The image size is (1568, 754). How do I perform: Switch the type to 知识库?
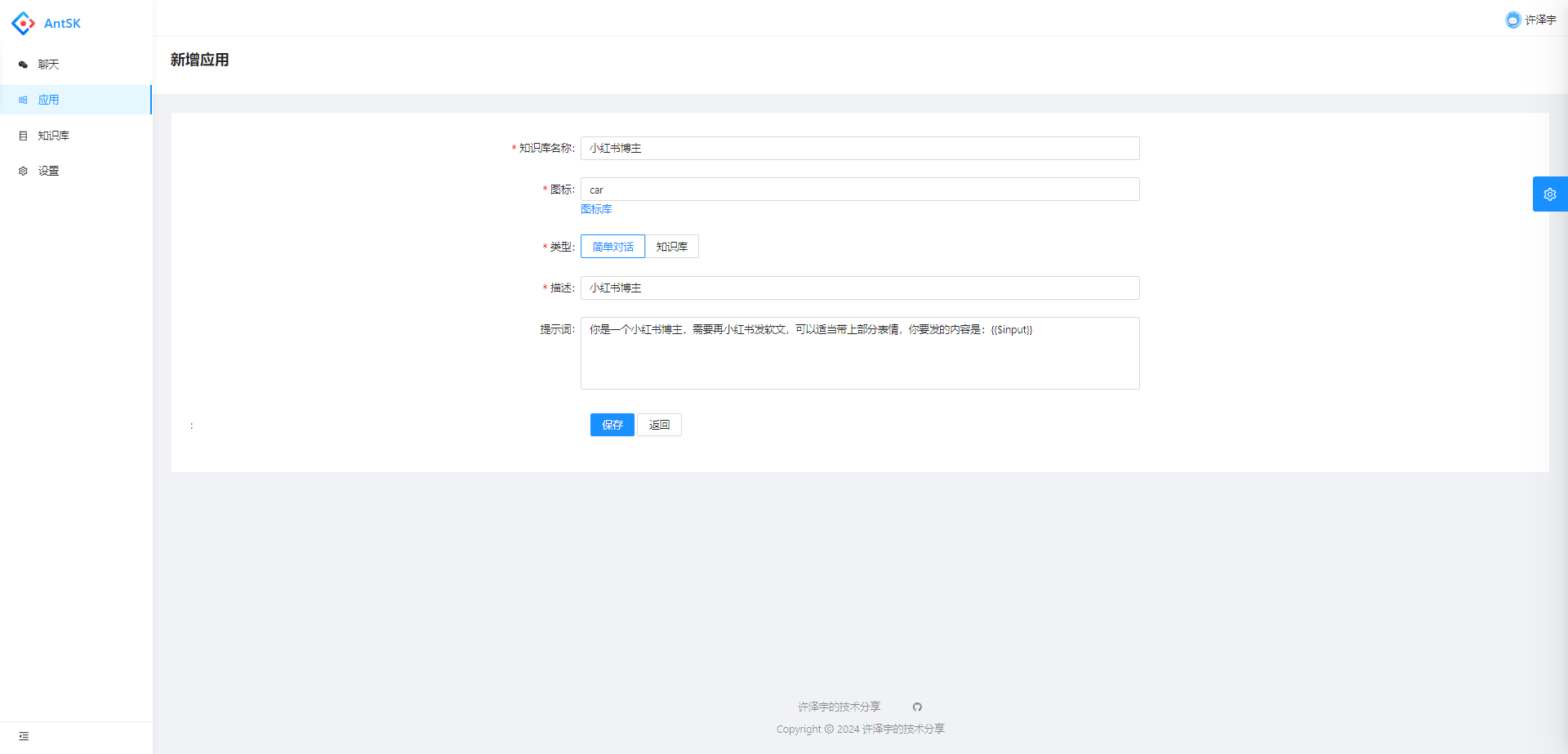pyautogui.click(x=672, y=246)
